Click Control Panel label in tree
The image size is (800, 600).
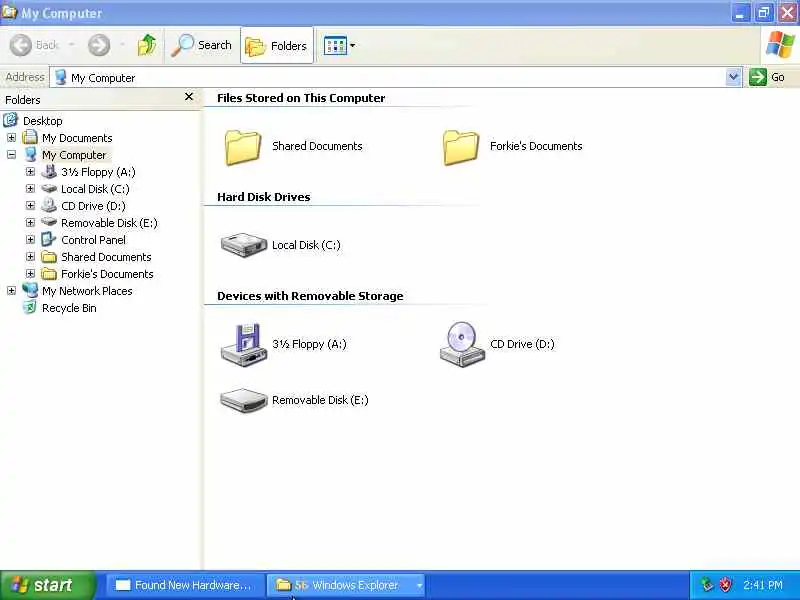click(x=93, y=240)
